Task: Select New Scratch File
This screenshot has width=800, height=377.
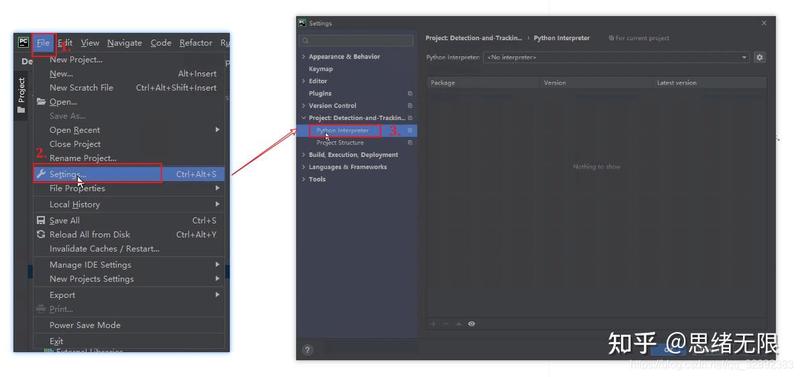Action: pyautogui.click(x=81, y=88)
